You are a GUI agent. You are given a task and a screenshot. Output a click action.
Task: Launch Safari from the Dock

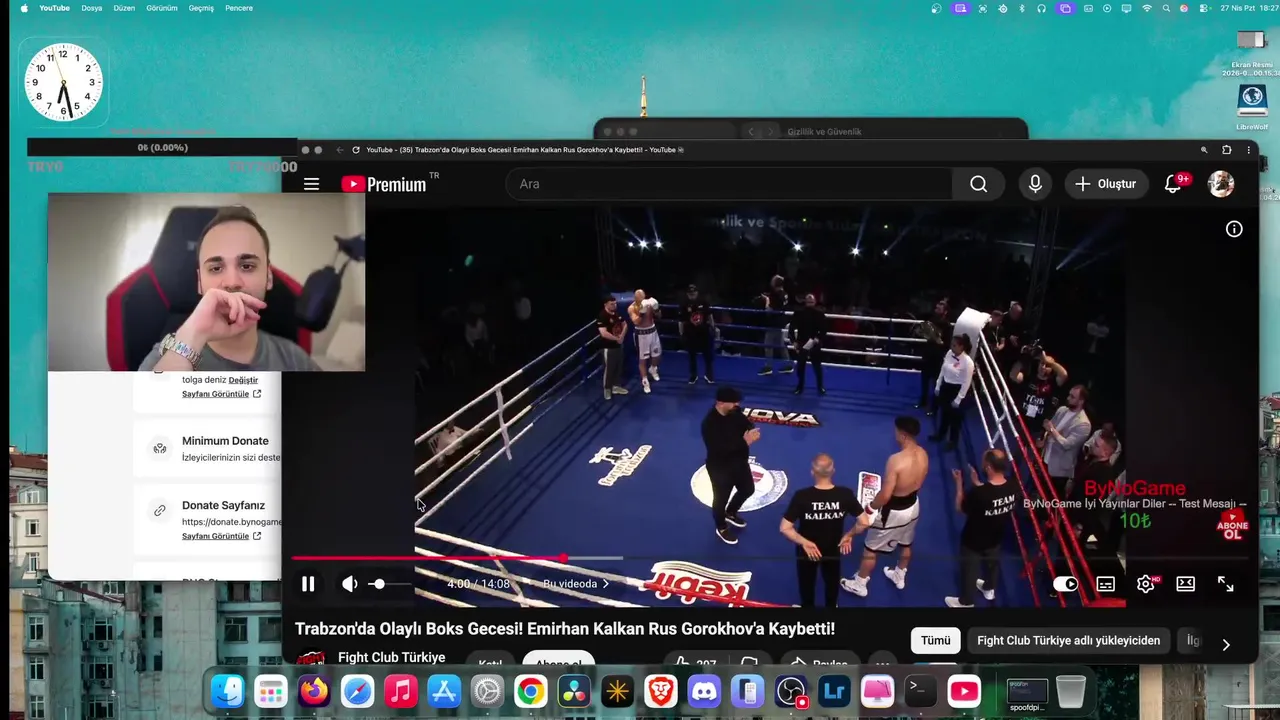[x=357, y=691]
